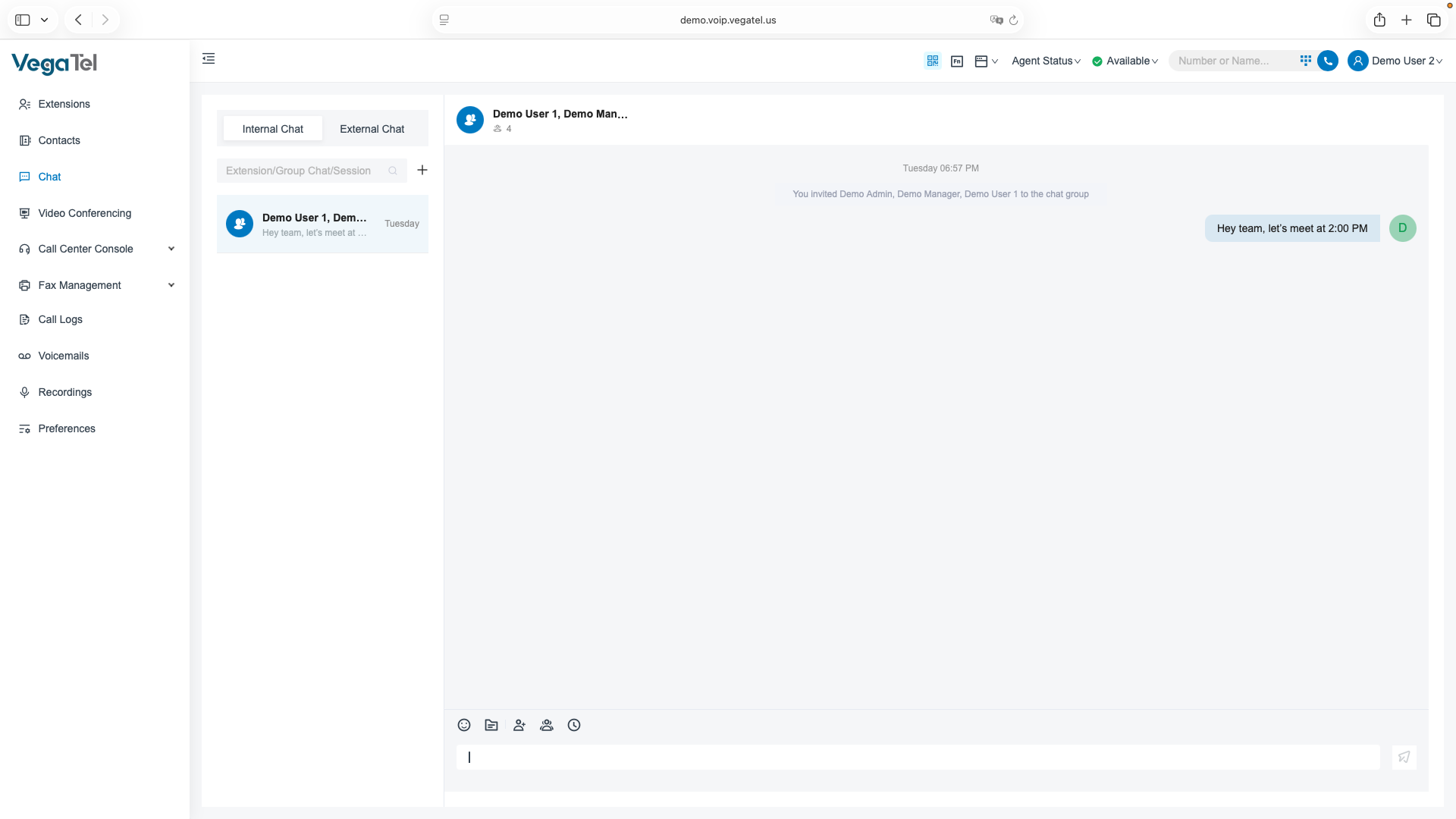Open the Agent Status dropdown

(x=1046, y=61)
